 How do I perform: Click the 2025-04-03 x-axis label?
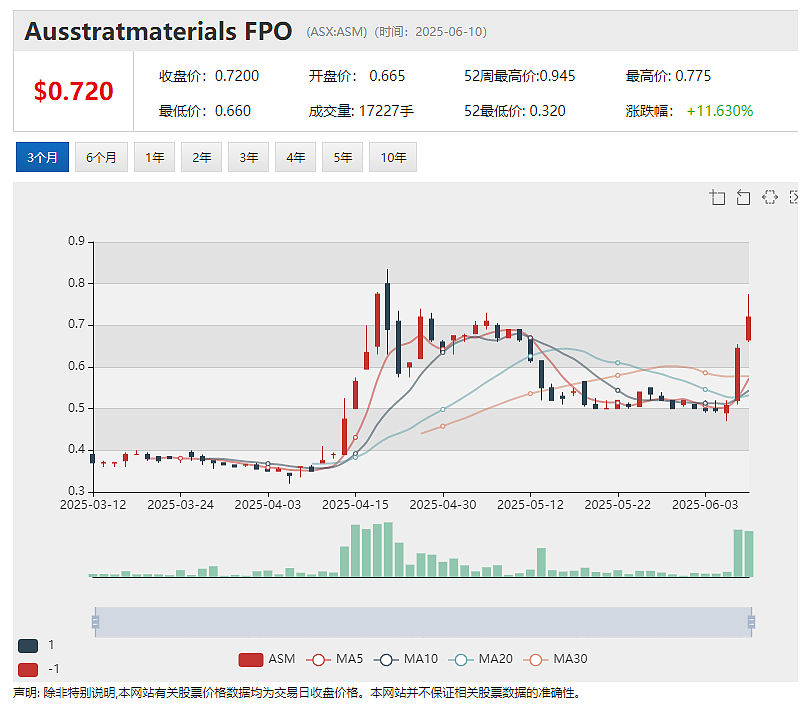pyautogui.click(x=268, y=504)
